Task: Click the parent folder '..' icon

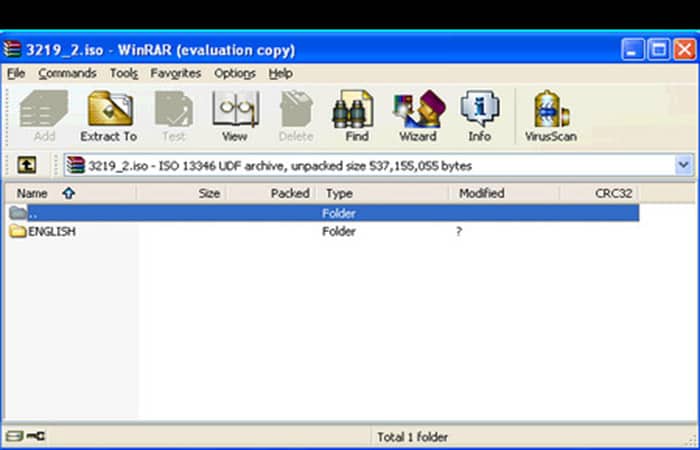Action: [18, 213]
